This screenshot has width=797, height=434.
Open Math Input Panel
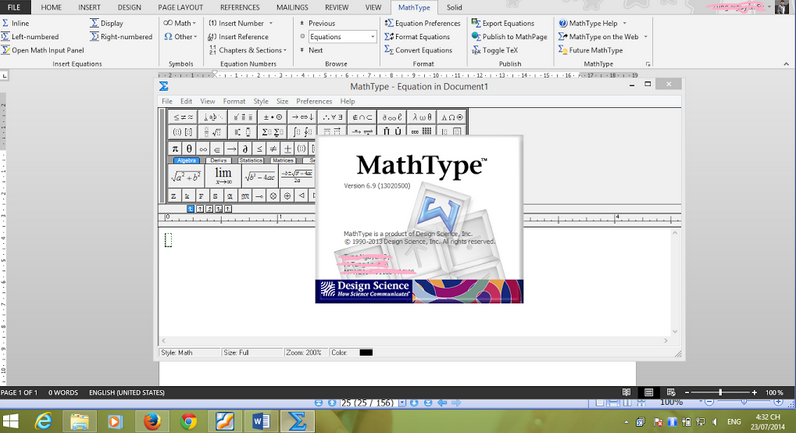[x=43, y=50]
